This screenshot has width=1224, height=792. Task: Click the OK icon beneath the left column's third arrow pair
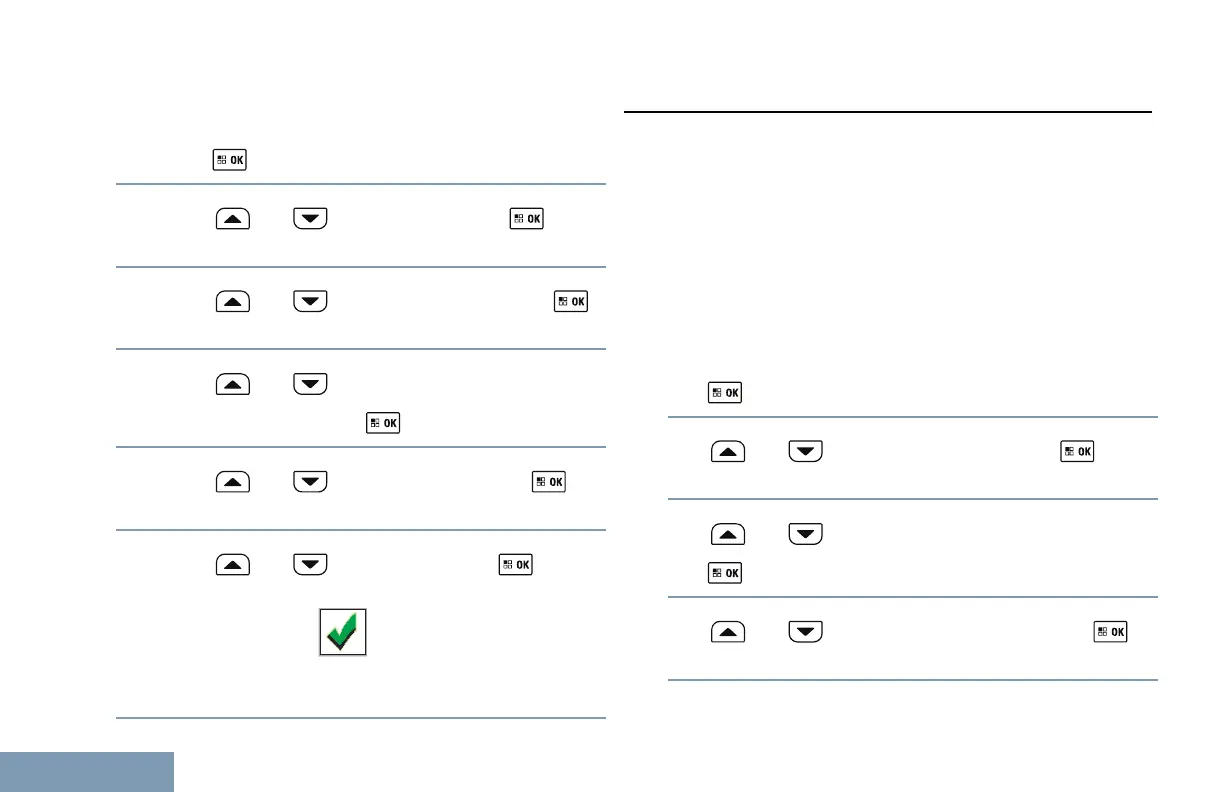point(385,423)
